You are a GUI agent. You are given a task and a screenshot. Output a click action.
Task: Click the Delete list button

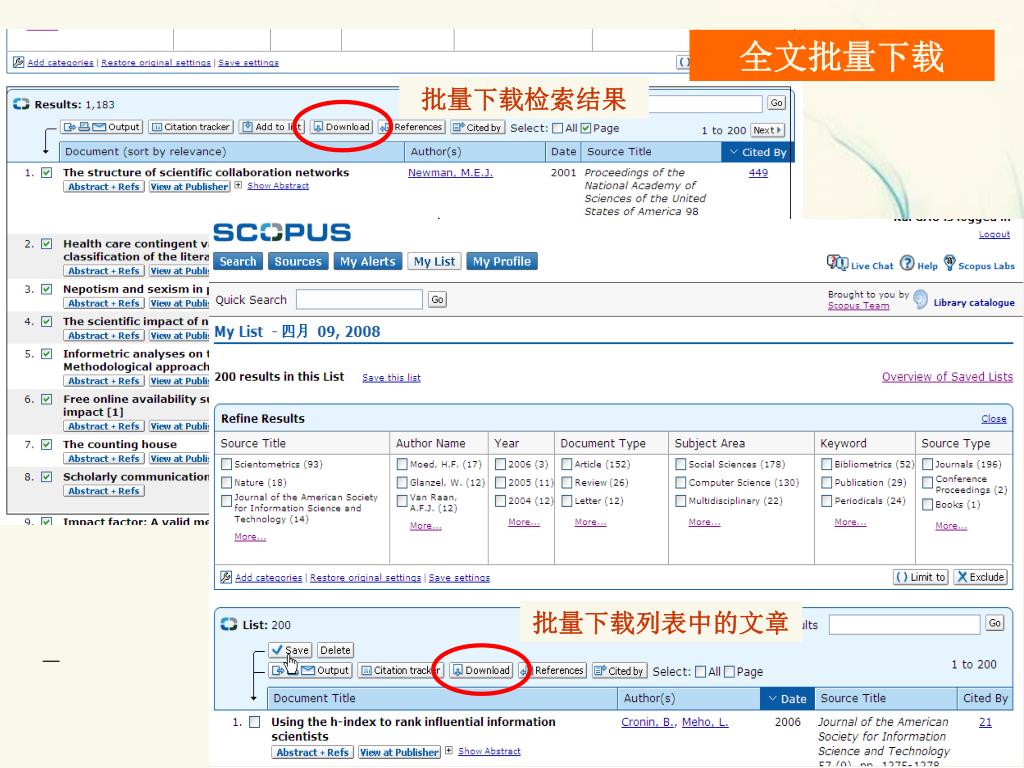click(335, 650)
